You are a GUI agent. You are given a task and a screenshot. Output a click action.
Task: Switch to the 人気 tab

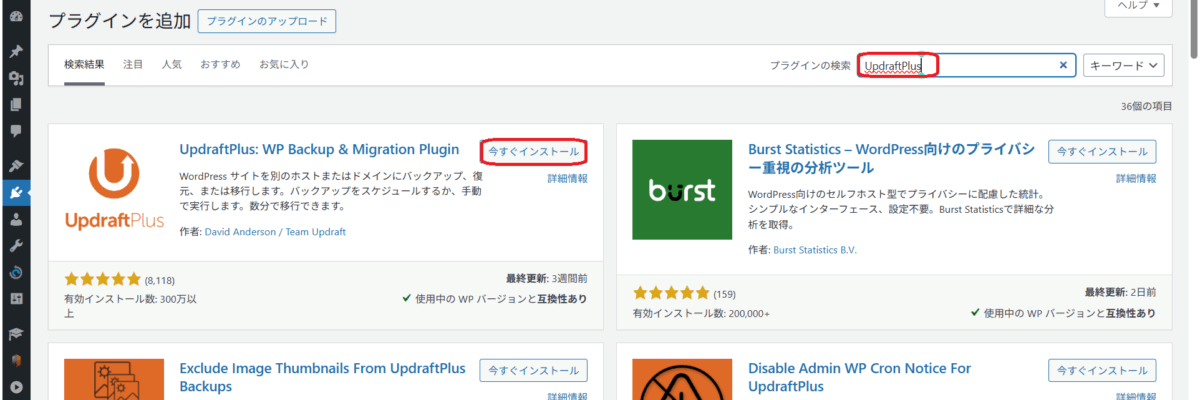(172, 64)
